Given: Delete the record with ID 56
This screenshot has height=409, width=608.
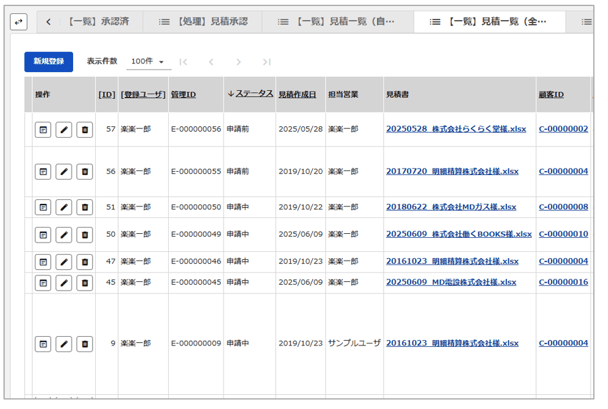Looking at the screenshot, I should click(x=85, y=171).
